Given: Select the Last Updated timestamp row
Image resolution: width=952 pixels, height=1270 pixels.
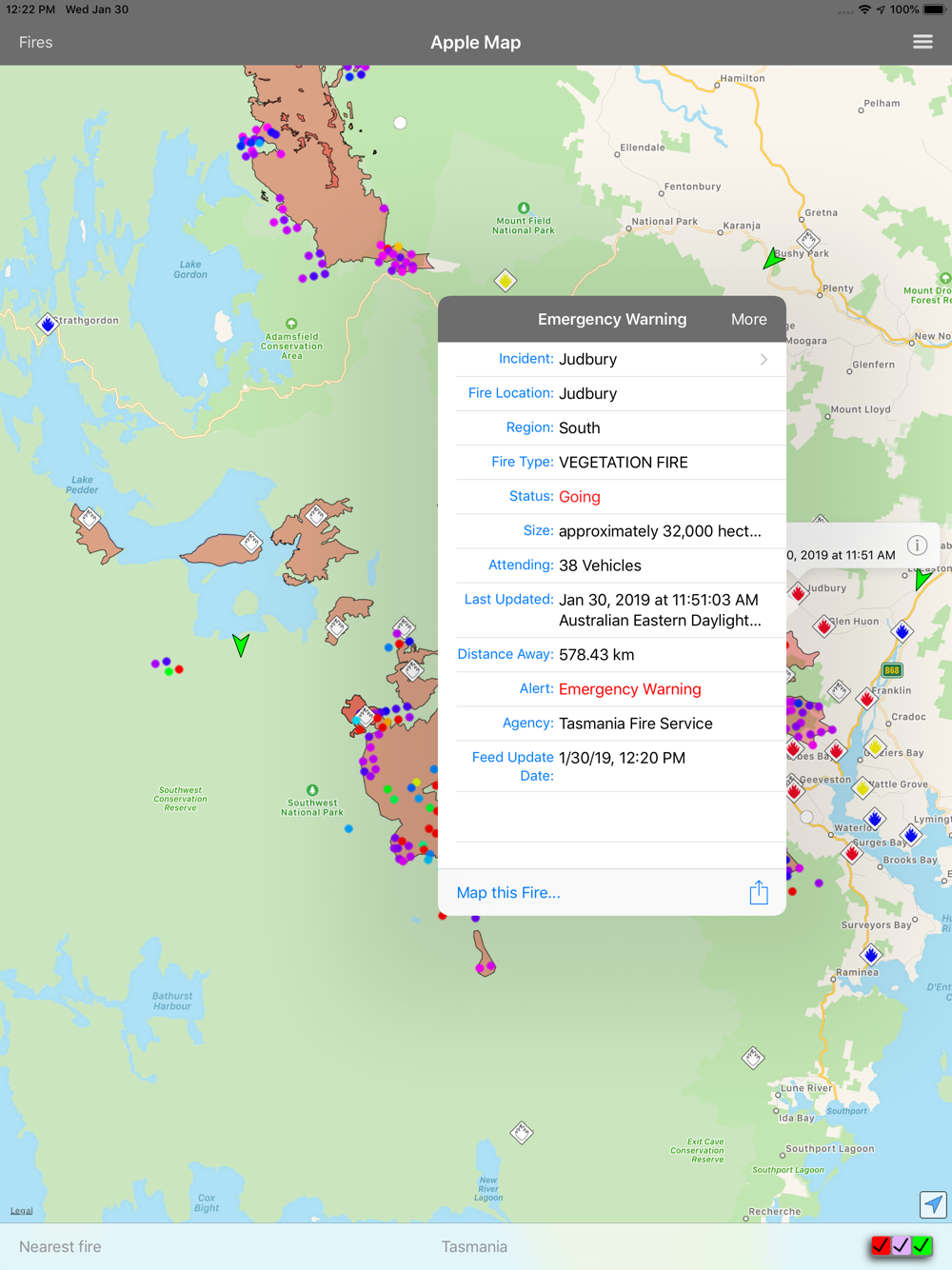Looking at the screenshot, I should click(x=612, y=610).
